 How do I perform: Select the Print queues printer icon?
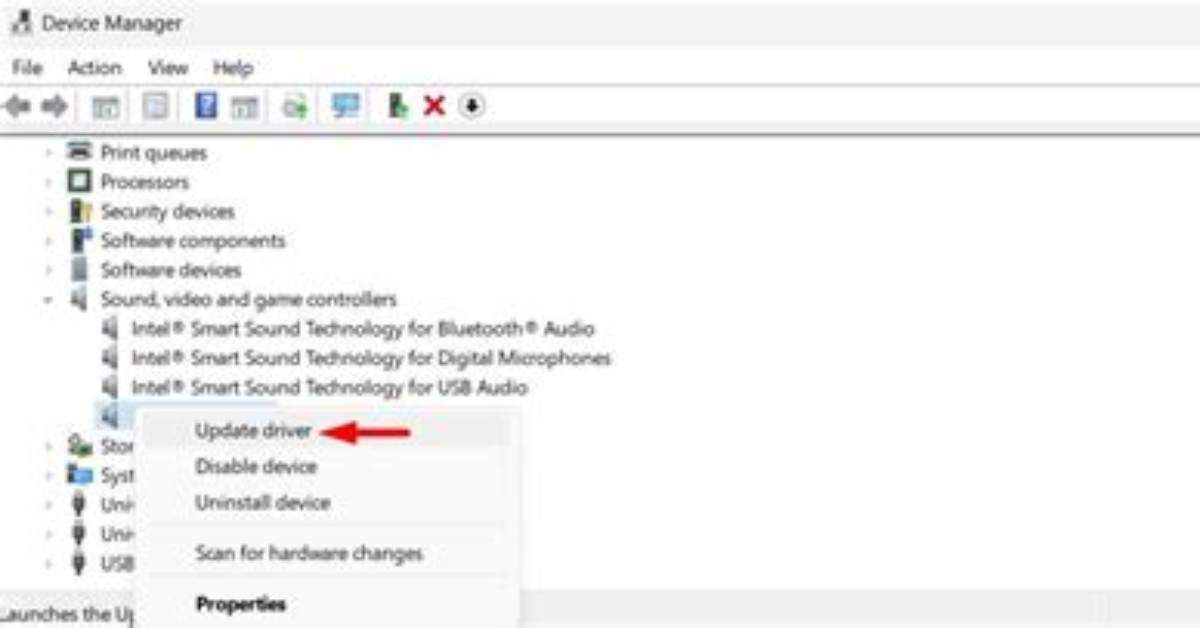coord(79,152)
